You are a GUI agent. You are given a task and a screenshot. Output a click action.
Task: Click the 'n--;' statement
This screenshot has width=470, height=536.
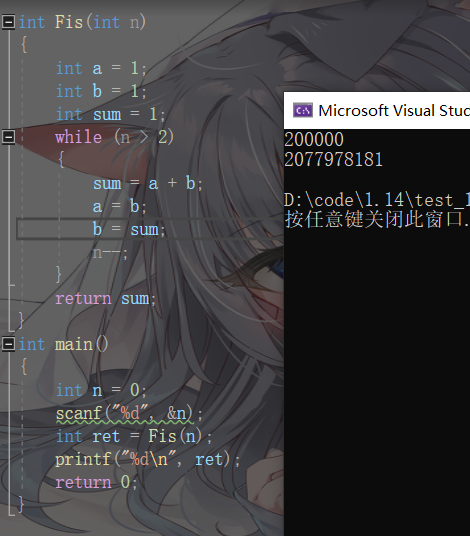(110, 253)
